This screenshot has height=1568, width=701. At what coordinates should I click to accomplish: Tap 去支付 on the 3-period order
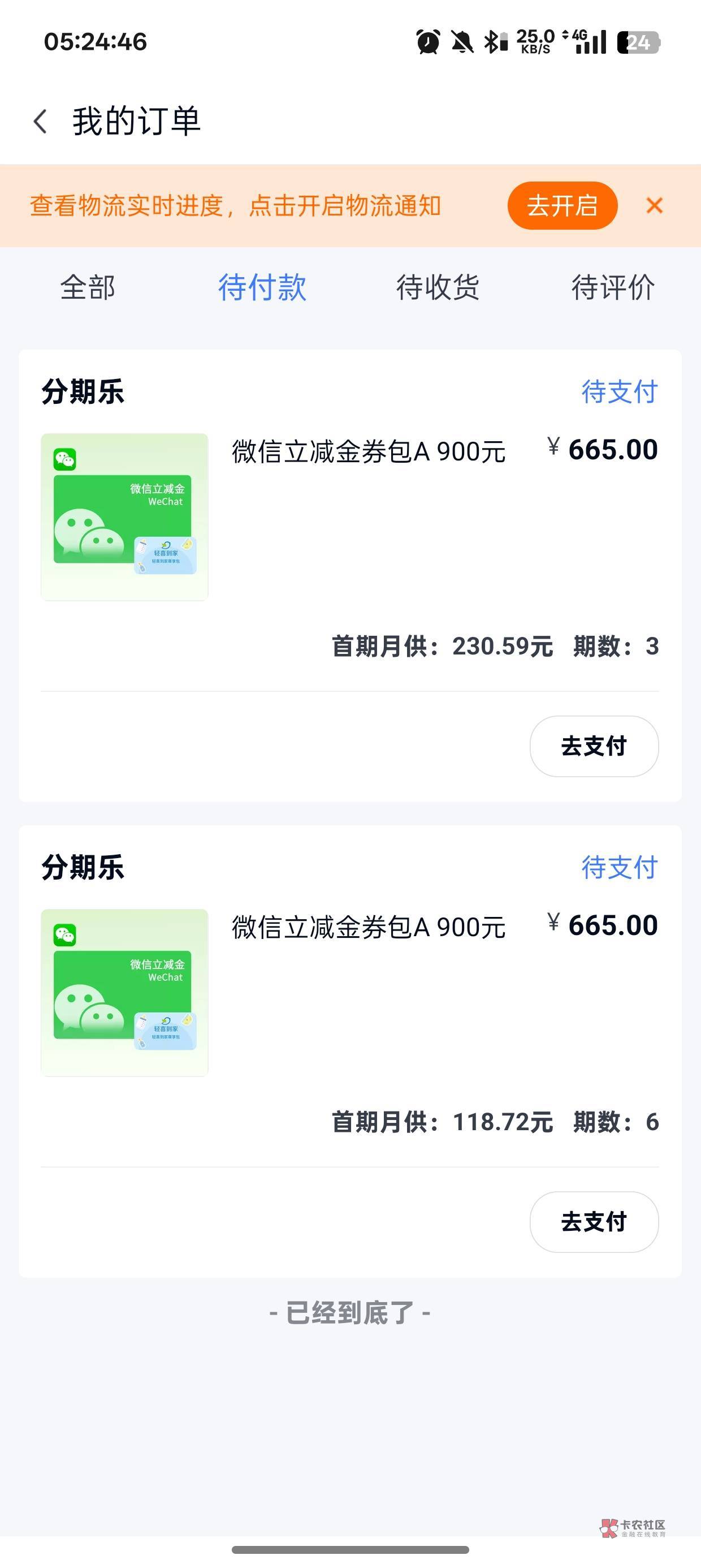pyautogui.click(x=594, y=746)
